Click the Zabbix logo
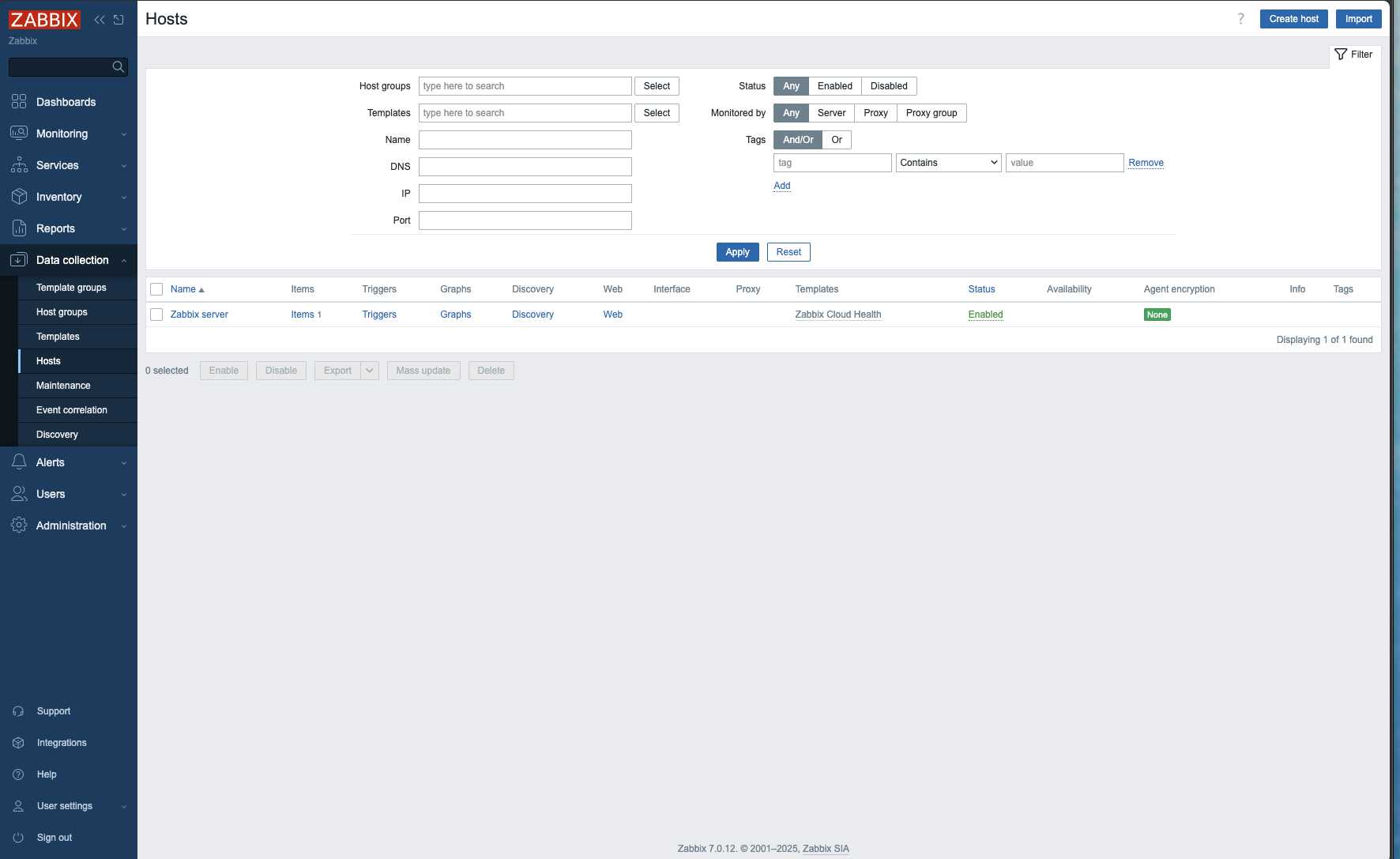The height and width of the screenshot is (859, 1400). pos(44,20)
